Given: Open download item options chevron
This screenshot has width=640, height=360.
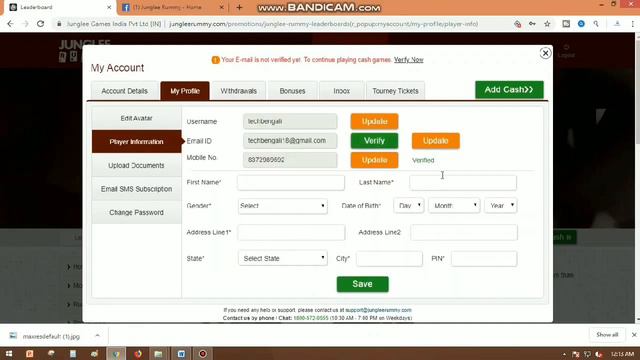Looking at the screenshot, I should pos(97,336).
